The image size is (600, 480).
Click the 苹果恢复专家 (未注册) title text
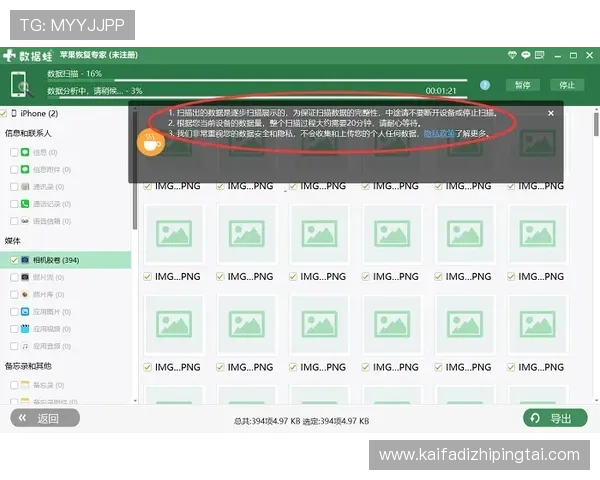click(x=99, y=55)
